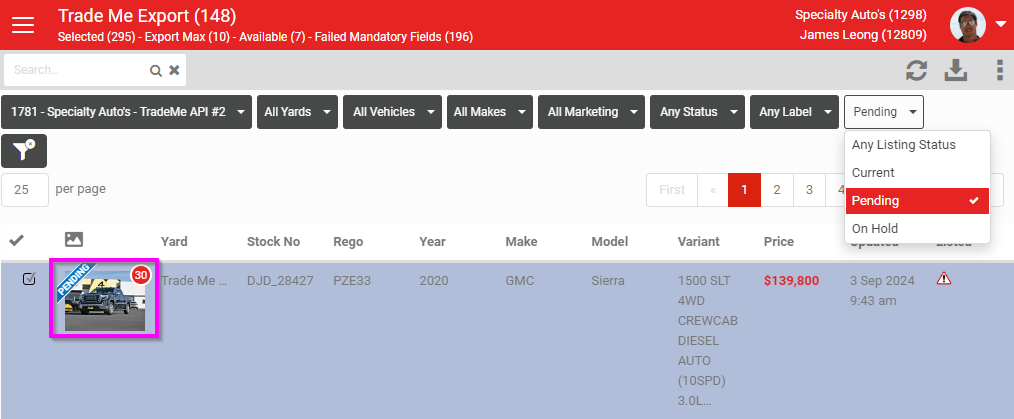Screen dimensions: 1014x419
Task: Click the download icon
Action: [956, 70]
